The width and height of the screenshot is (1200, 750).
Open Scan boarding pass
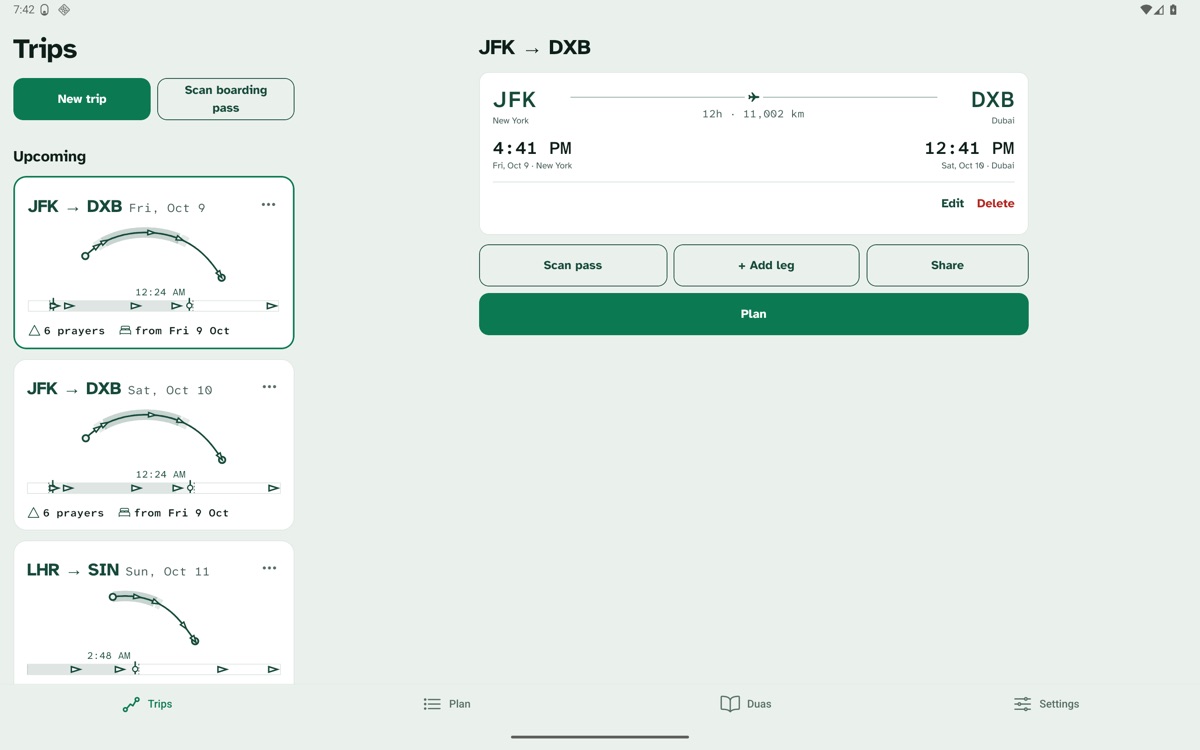pyautogui.click(x=226, y=99)
